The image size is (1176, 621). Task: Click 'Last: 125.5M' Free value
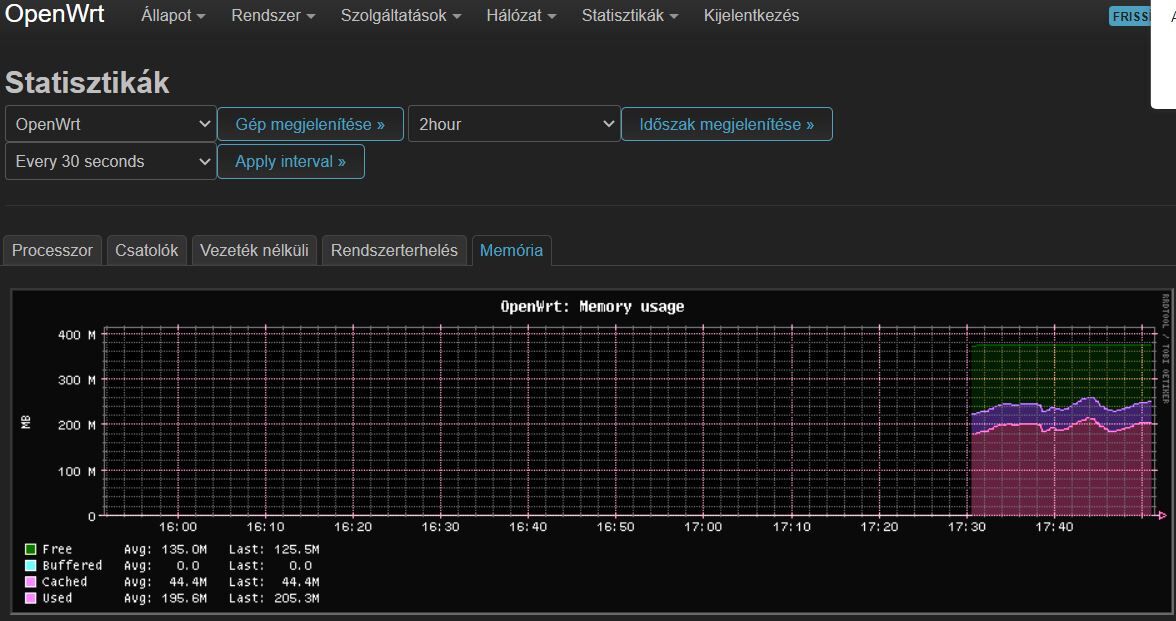274,550
